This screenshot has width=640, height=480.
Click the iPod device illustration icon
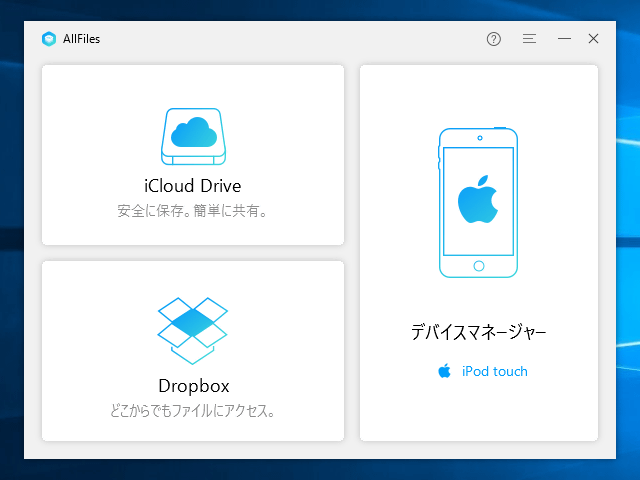pos(478,202)
